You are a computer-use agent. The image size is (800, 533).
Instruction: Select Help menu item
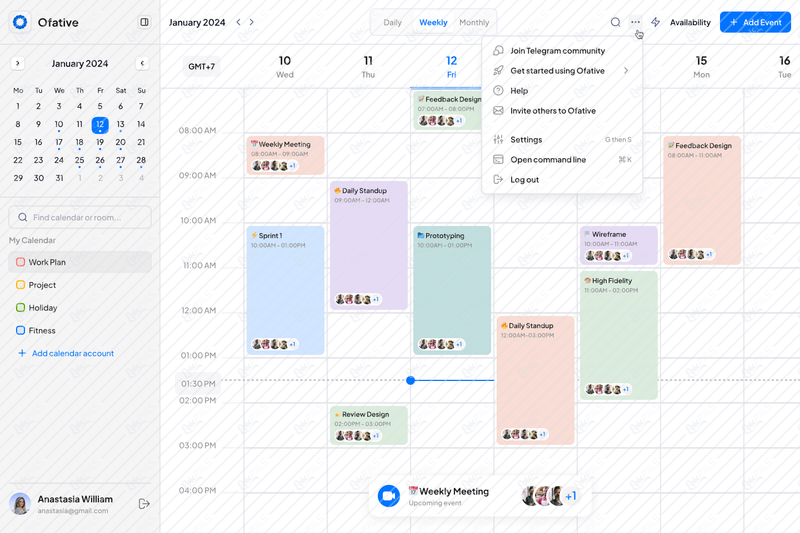562,90
